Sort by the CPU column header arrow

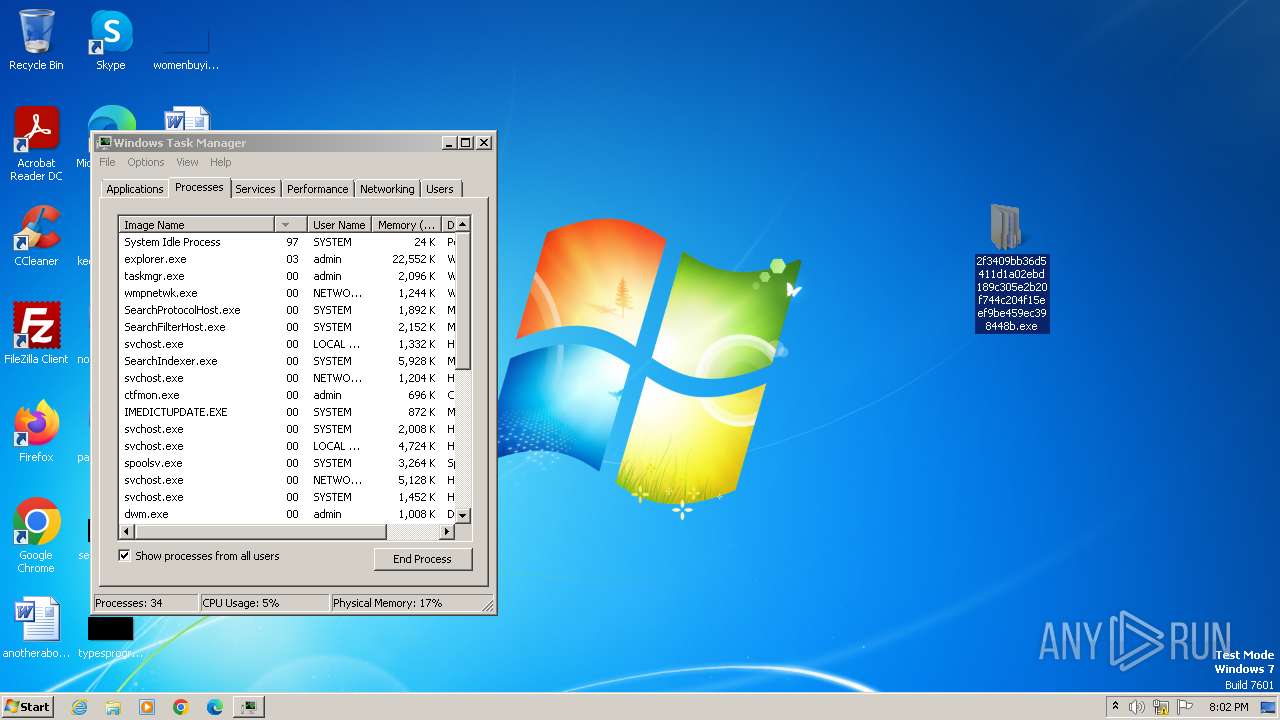[x=290, y=225]
